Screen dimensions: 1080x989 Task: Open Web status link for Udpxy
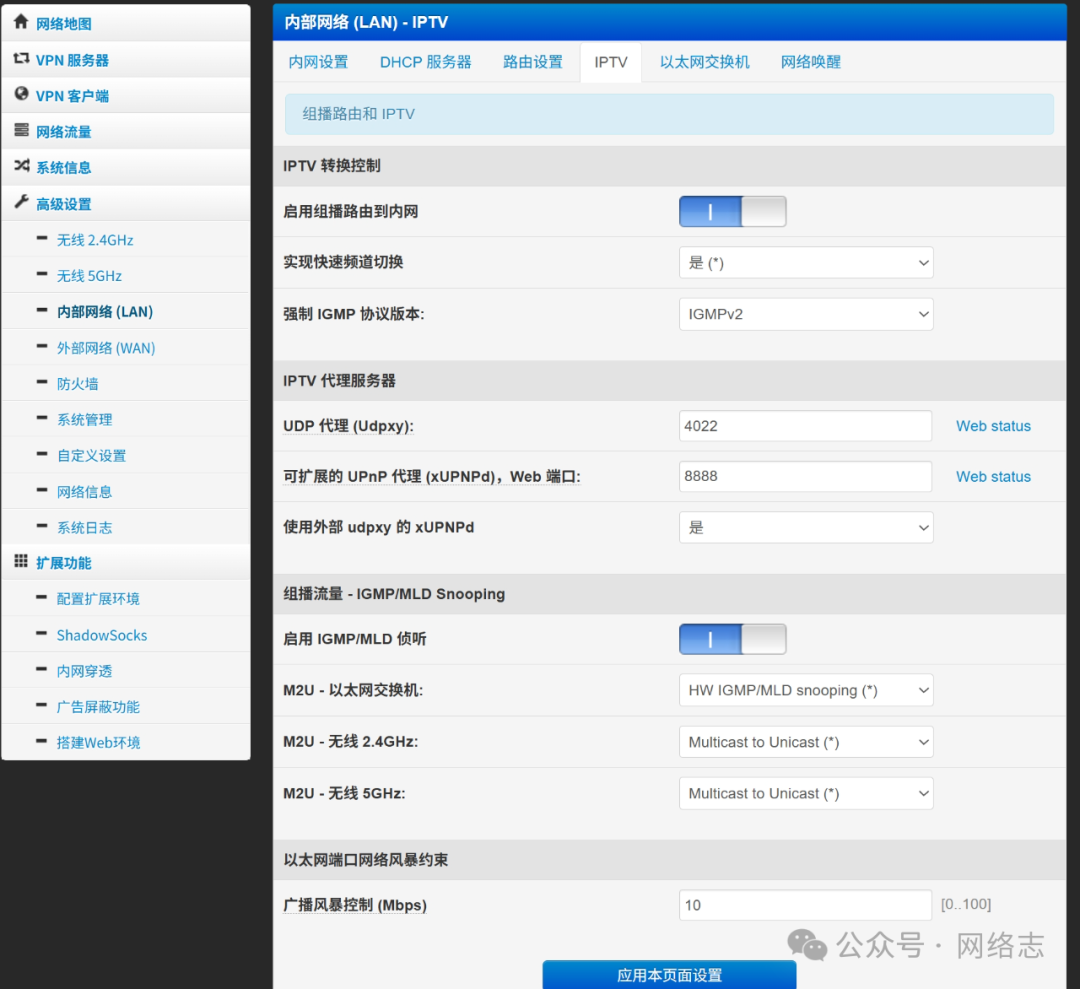(x=992, y=426)
